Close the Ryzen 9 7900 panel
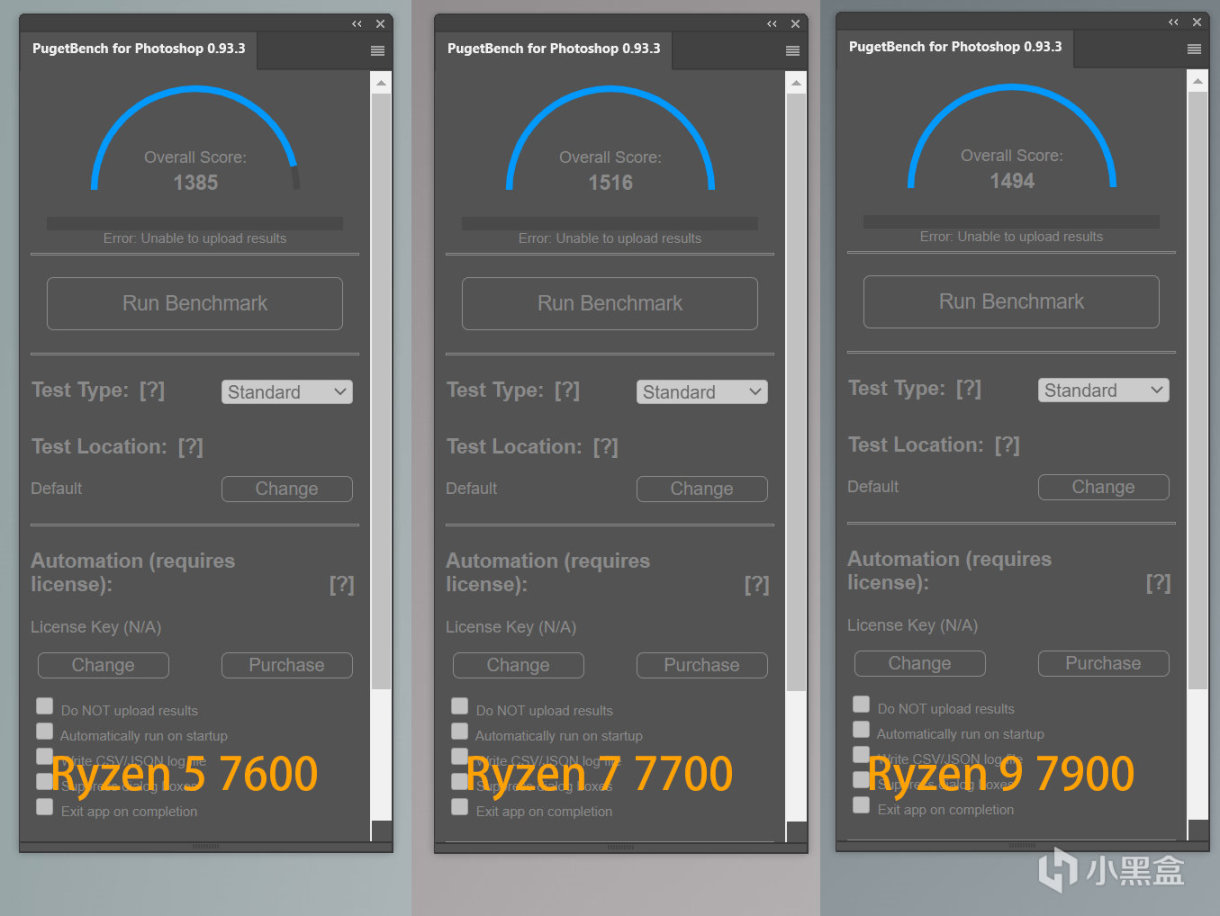 click(x=1197, y=22)
